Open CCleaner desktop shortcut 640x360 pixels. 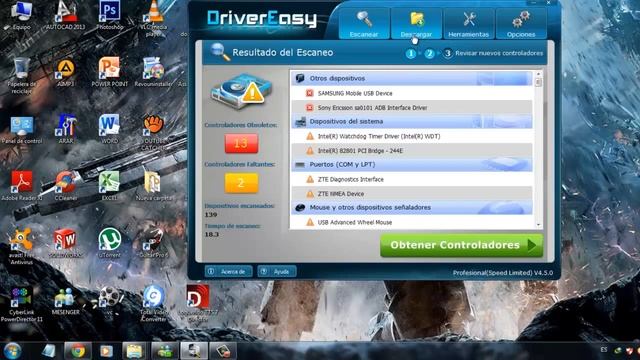[x=66, y=186]
